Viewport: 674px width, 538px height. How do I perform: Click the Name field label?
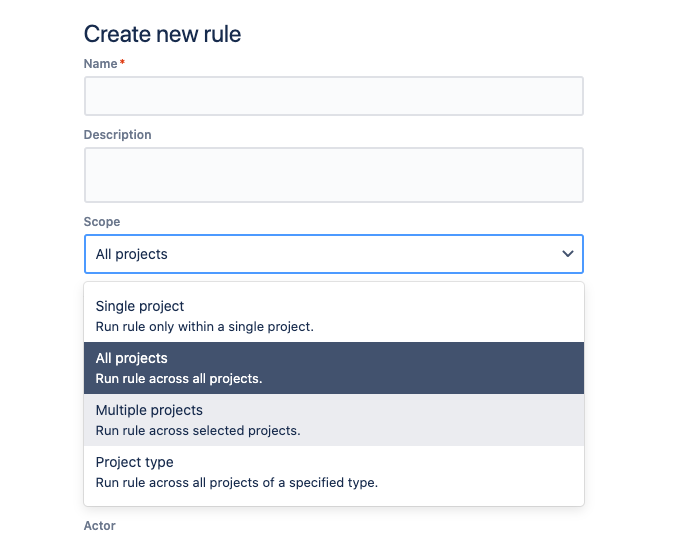pyautogui.click(x=100, y=64)
